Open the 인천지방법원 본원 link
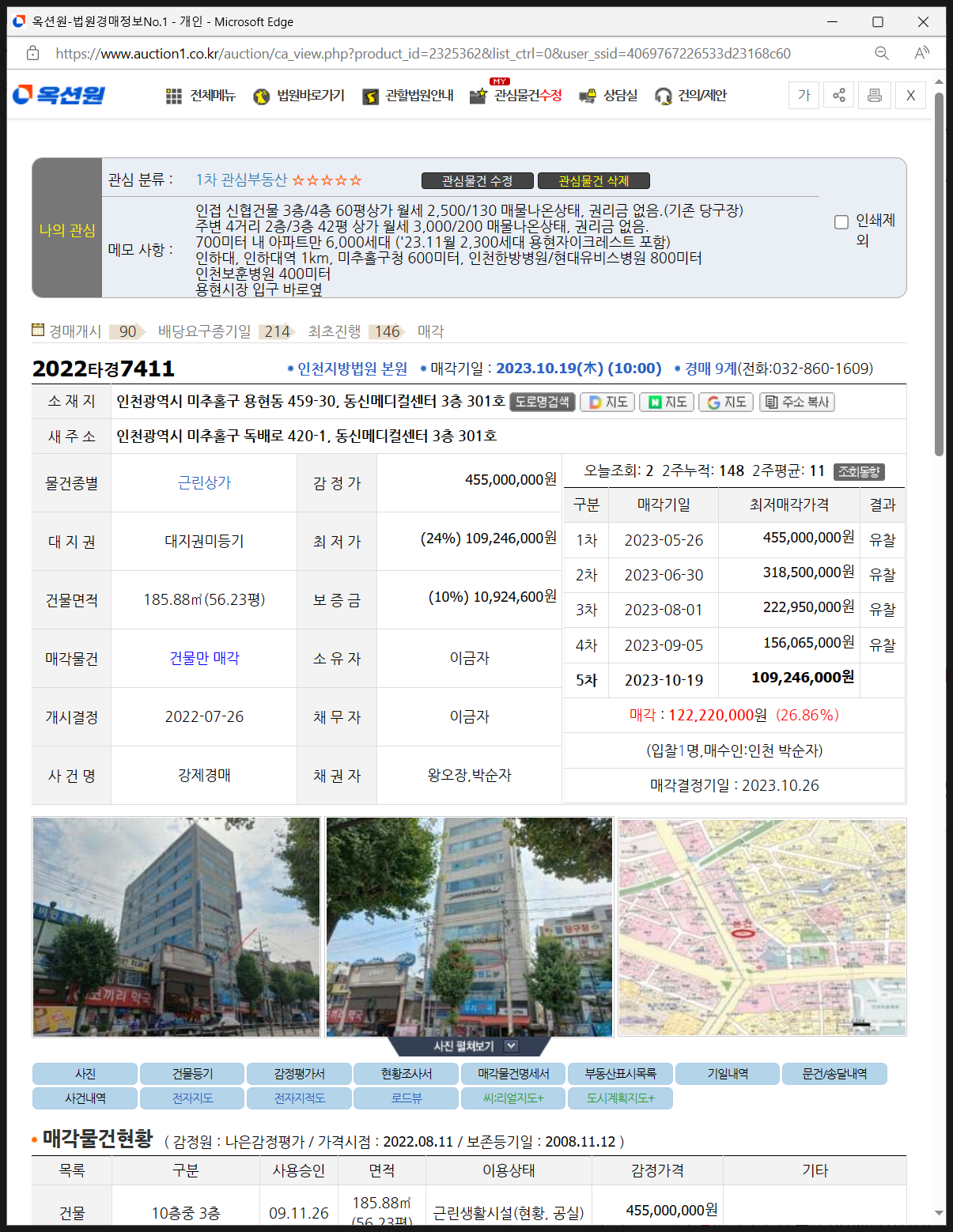 (x=351, y=368)
